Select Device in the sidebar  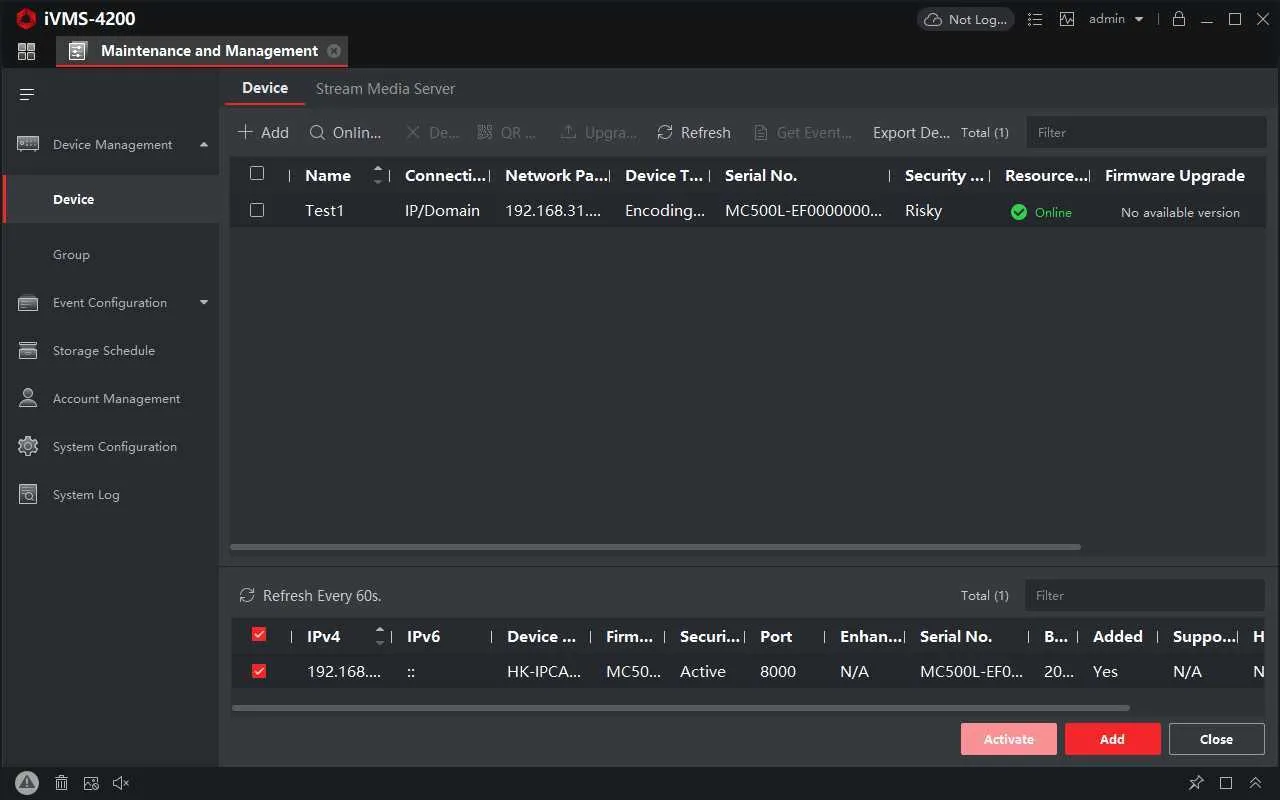coord(110,200)
